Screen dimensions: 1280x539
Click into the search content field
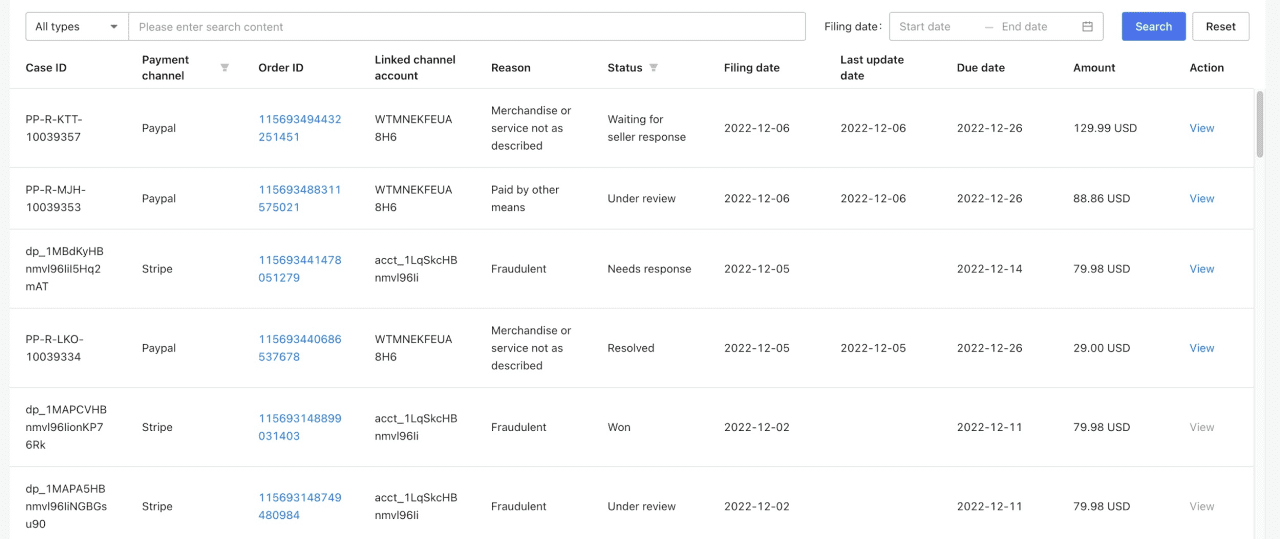[467, 27]
